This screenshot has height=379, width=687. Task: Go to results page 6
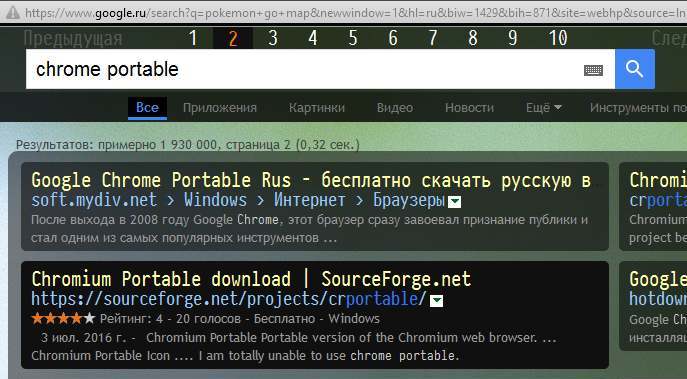pos(393,38)
